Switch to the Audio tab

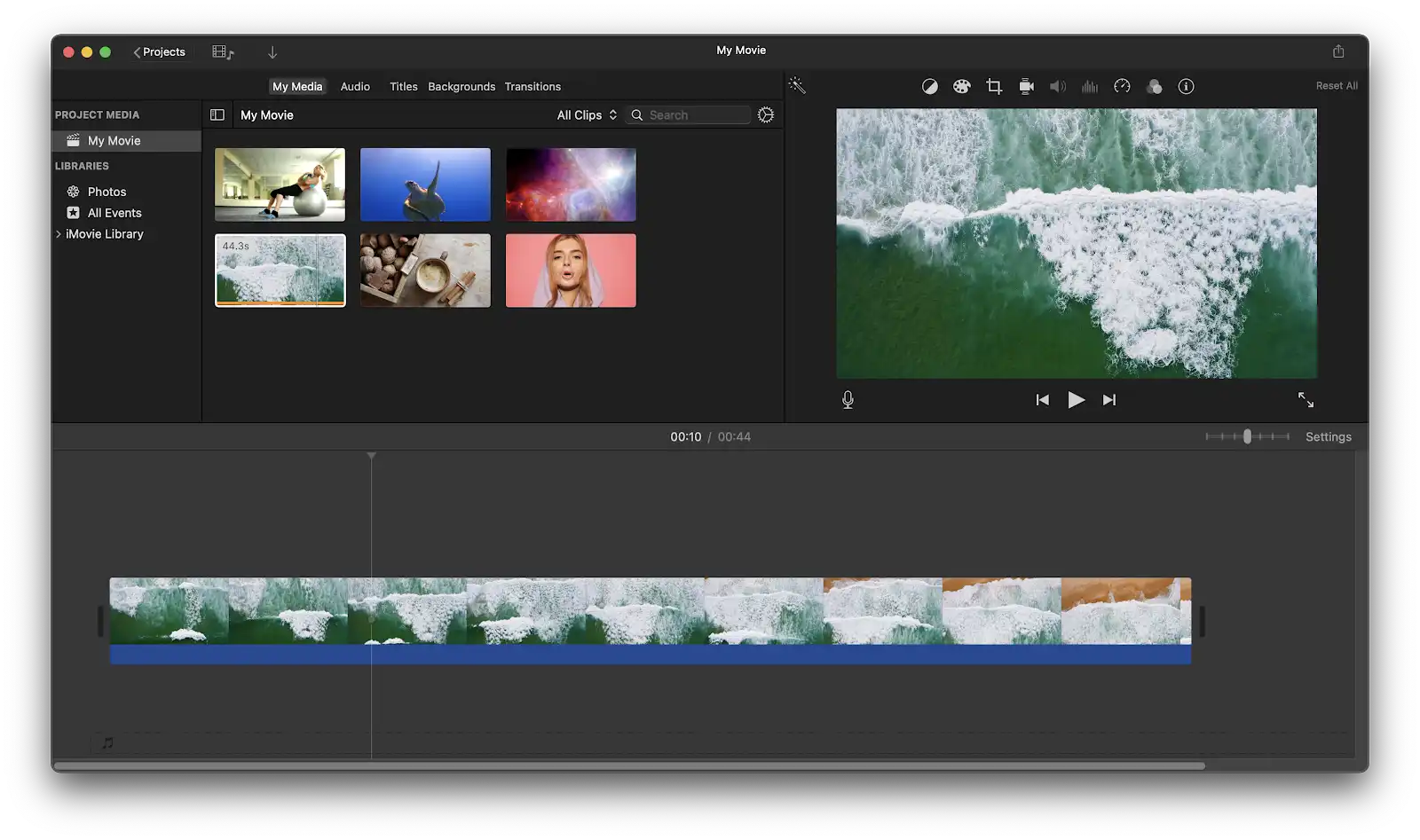[x=354, y=86]
